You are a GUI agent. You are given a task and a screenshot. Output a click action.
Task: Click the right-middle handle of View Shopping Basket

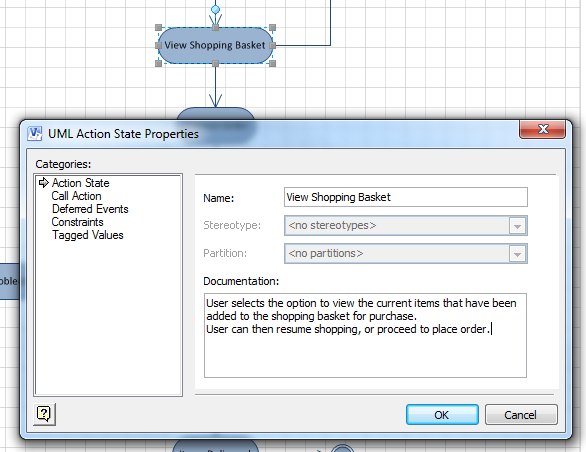272,46
